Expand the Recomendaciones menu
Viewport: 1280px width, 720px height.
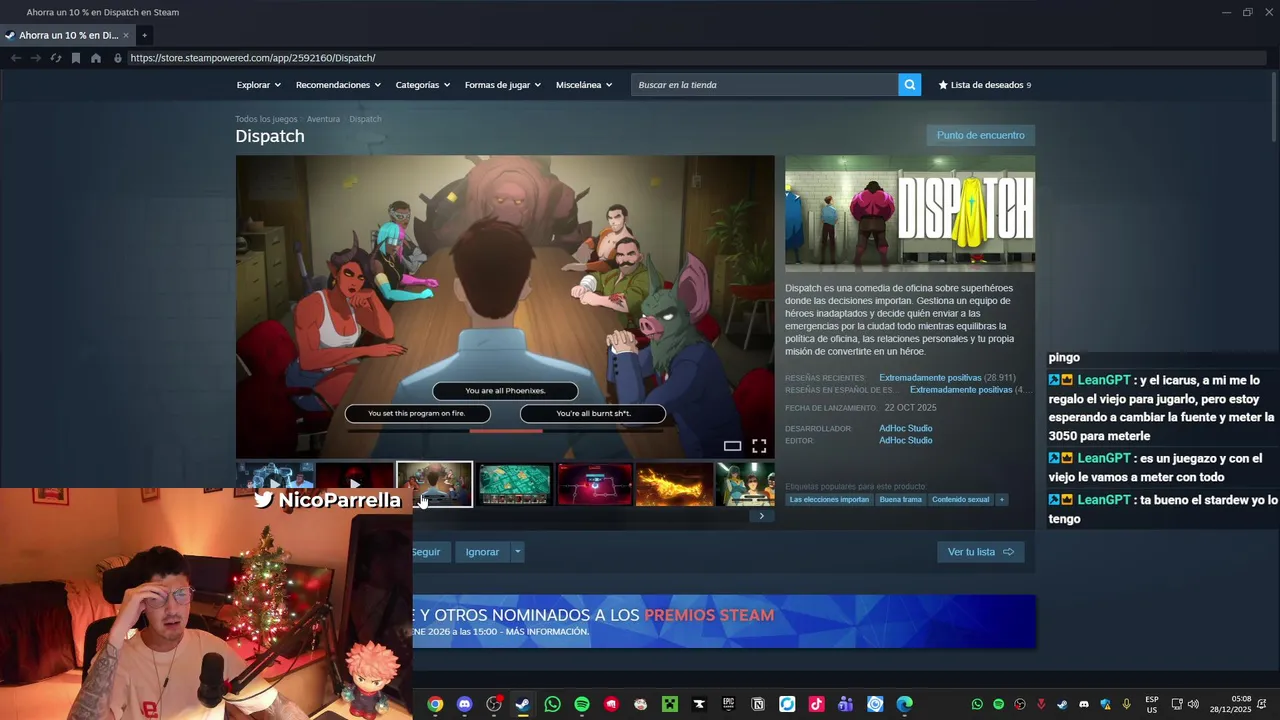pyautogui.click(x=339, y=85)
